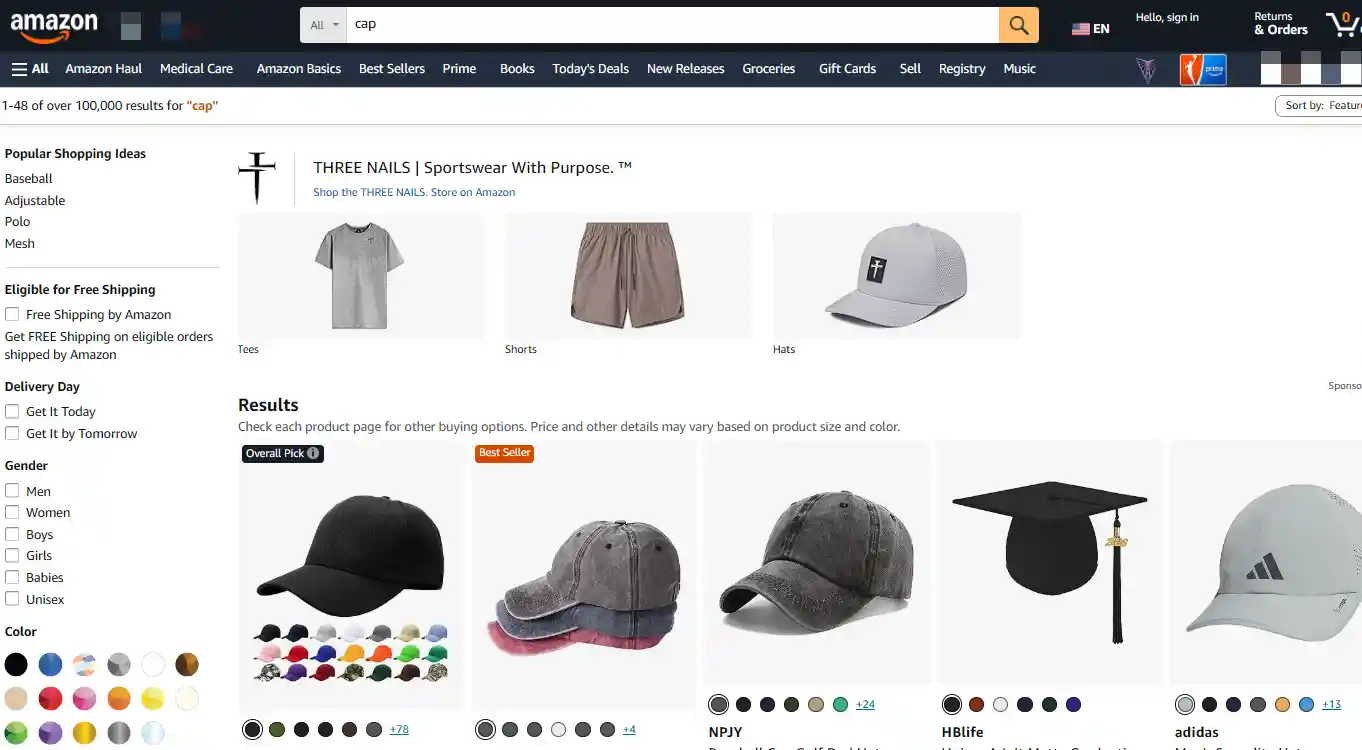Select the yellow color filter swatch
Viewport: 1362px width, 750px height.
[x=152, y=698]
